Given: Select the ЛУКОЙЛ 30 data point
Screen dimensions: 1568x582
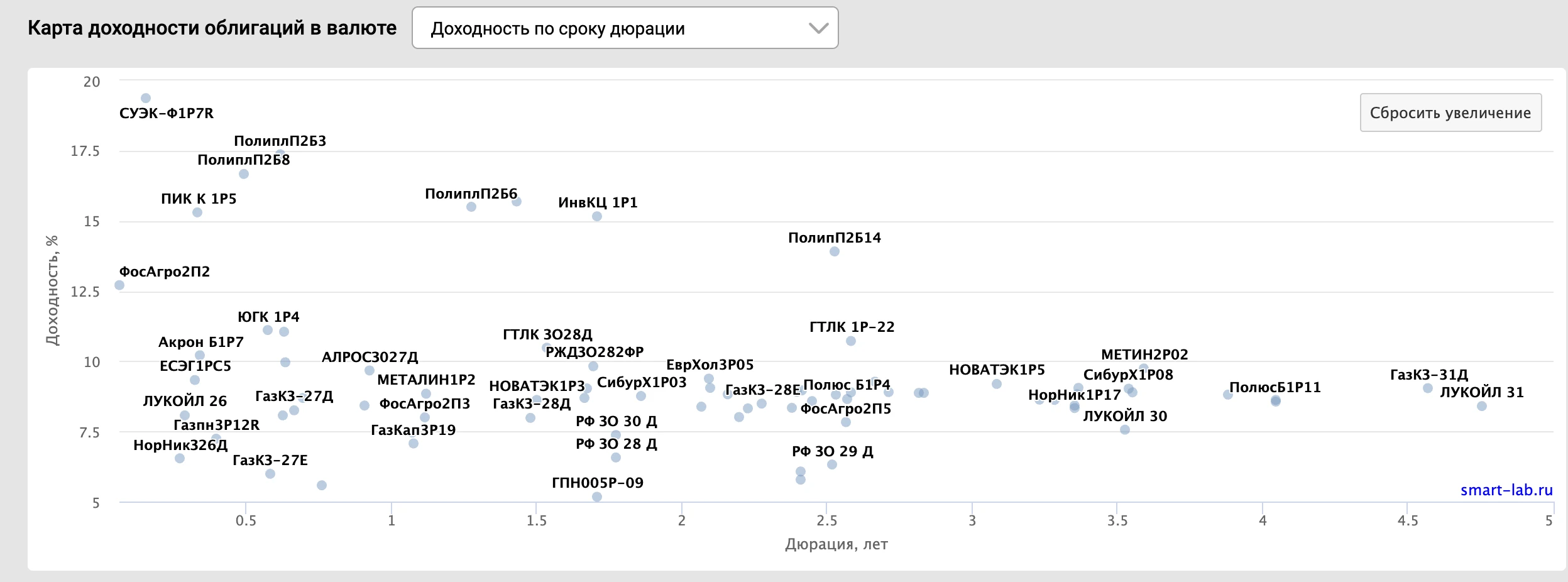Looking at the screenshot, I should pyautogui.click(x=1125, y=430).
